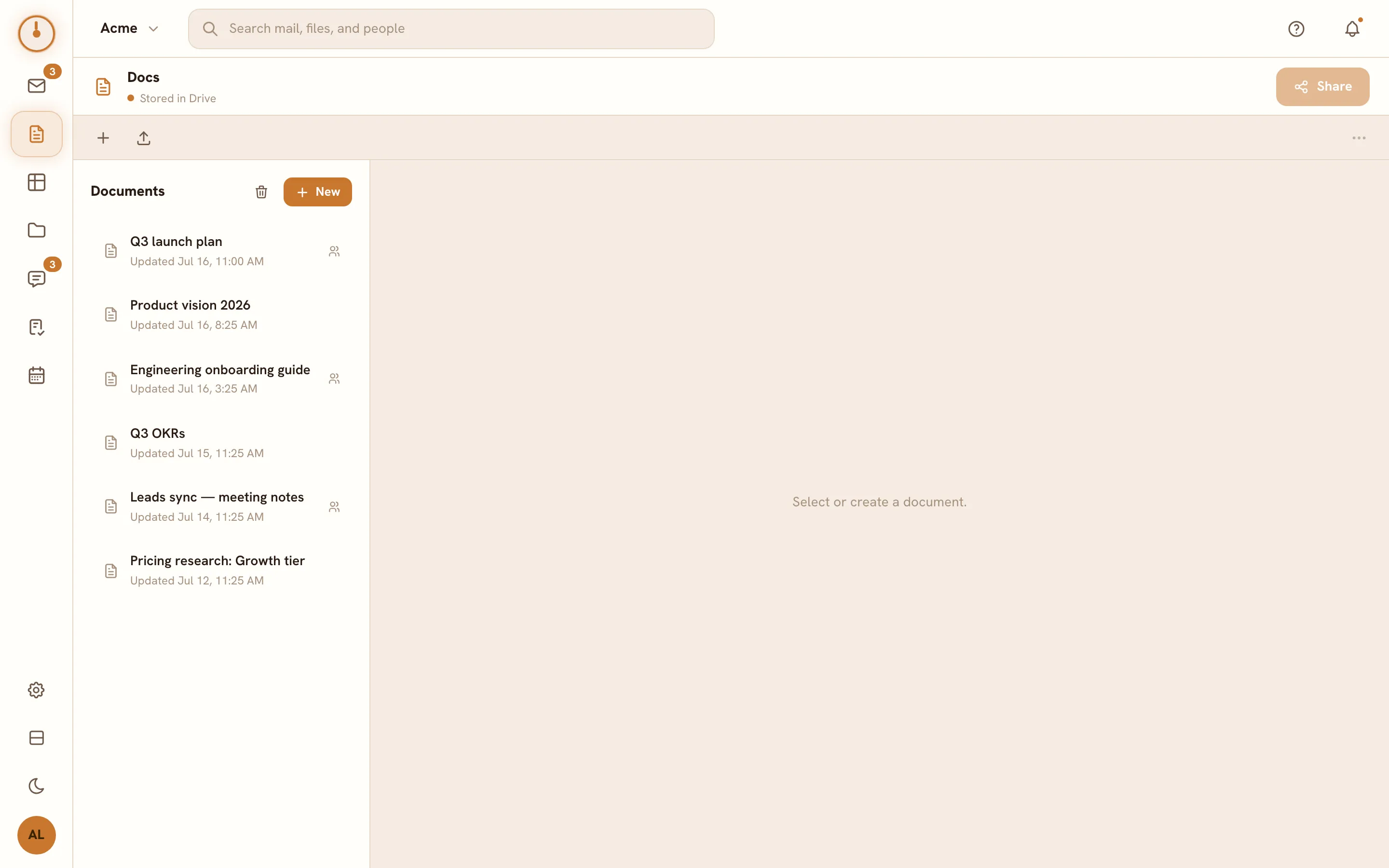Toggle dark mode with the moon icon
This screenshot has height=868, width=1389.
37,786
